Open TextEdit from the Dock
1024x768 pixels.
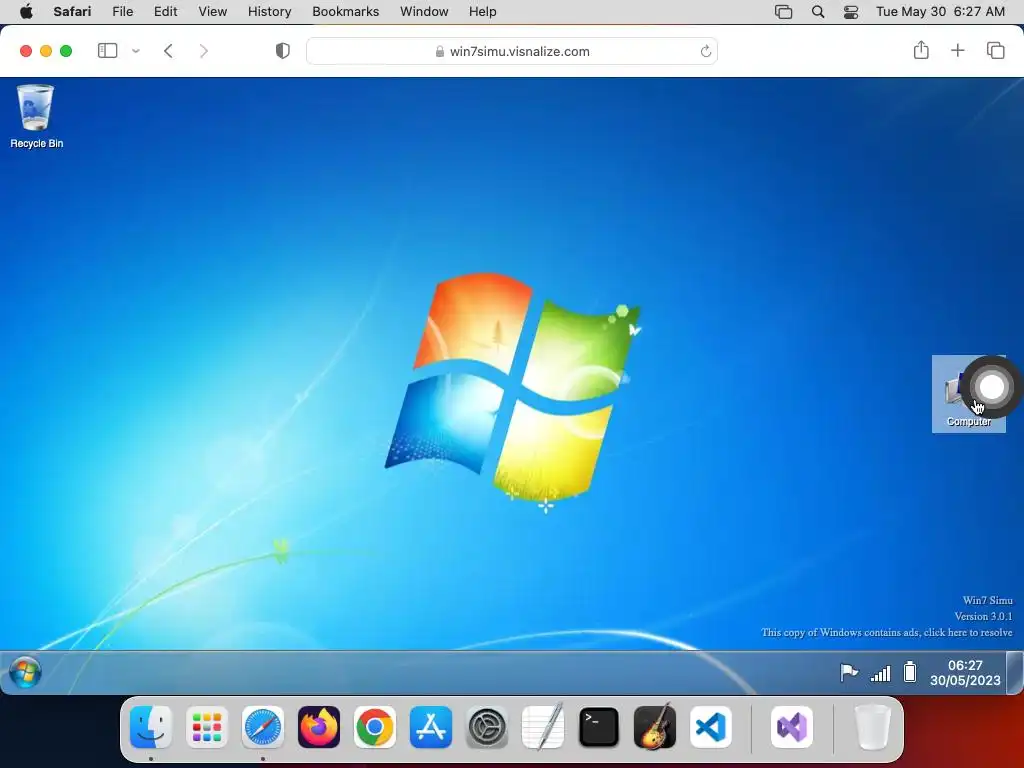coord(543,727)
